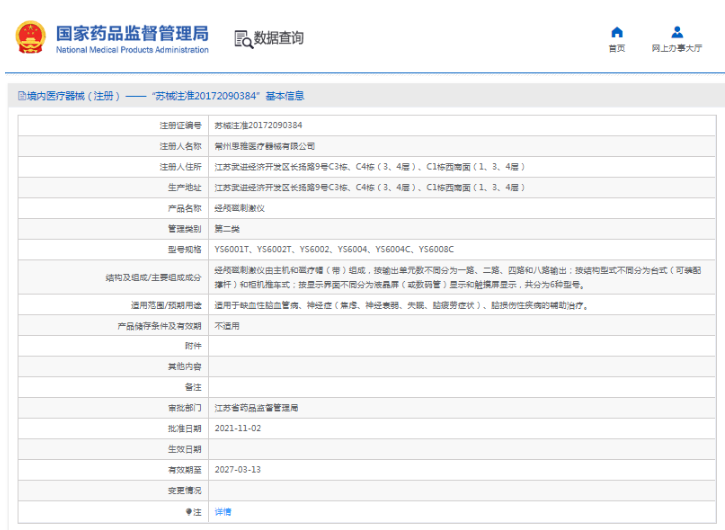Select the structure and composition description text
Image resolution: width=725 pixels, height=530 pixels.
click(458, 277)
